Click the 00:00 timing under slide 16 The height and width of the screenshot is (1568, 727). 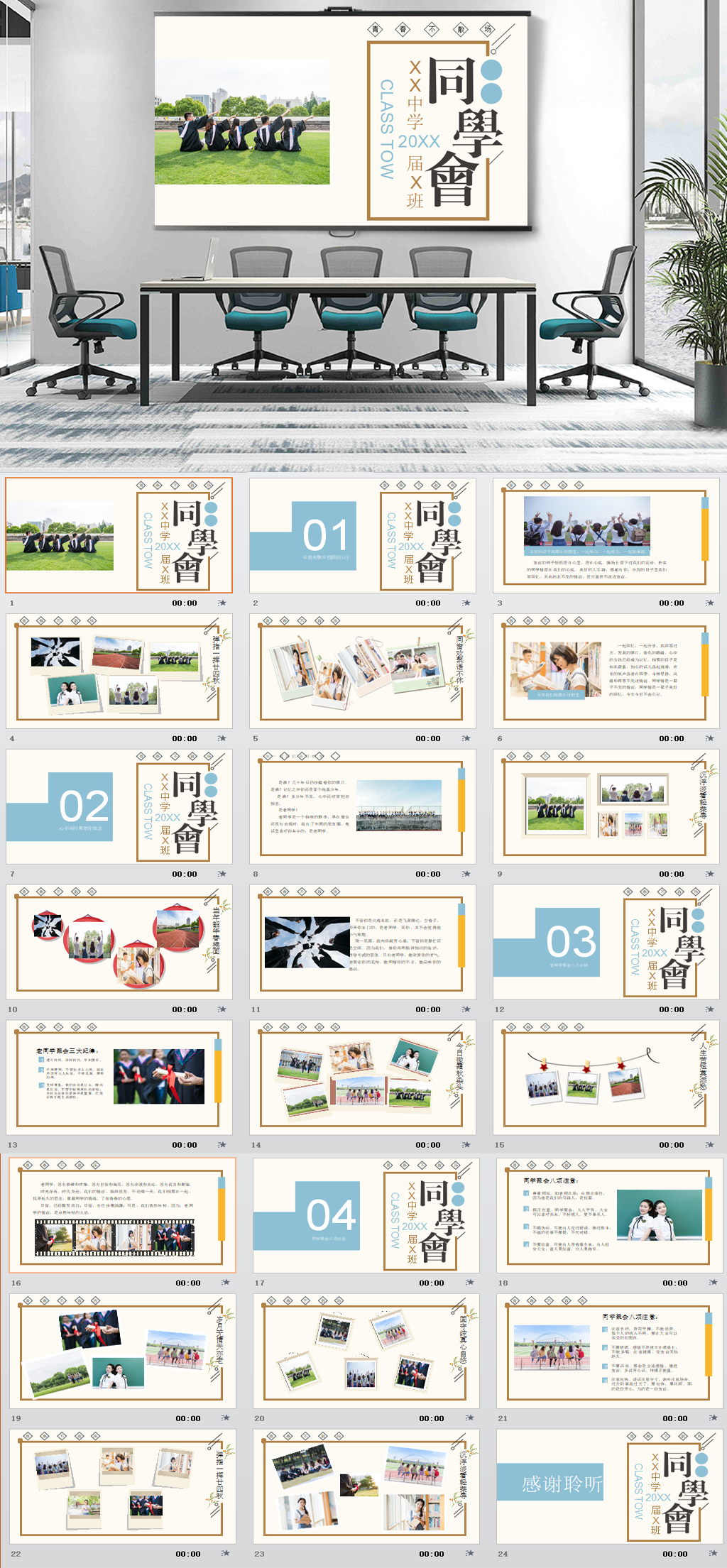[188, 1283]
